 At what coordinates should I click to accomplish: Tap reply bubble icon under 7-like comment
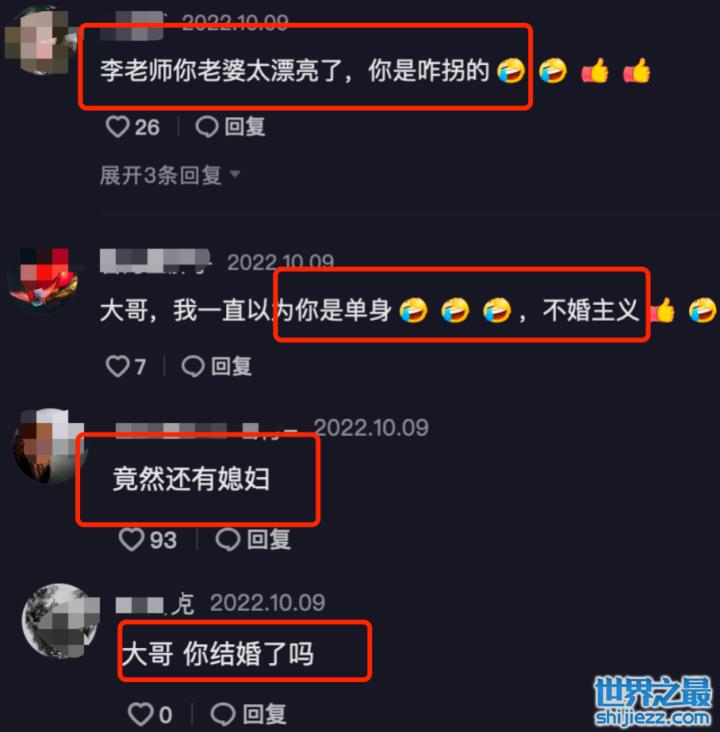pos(193,366)
